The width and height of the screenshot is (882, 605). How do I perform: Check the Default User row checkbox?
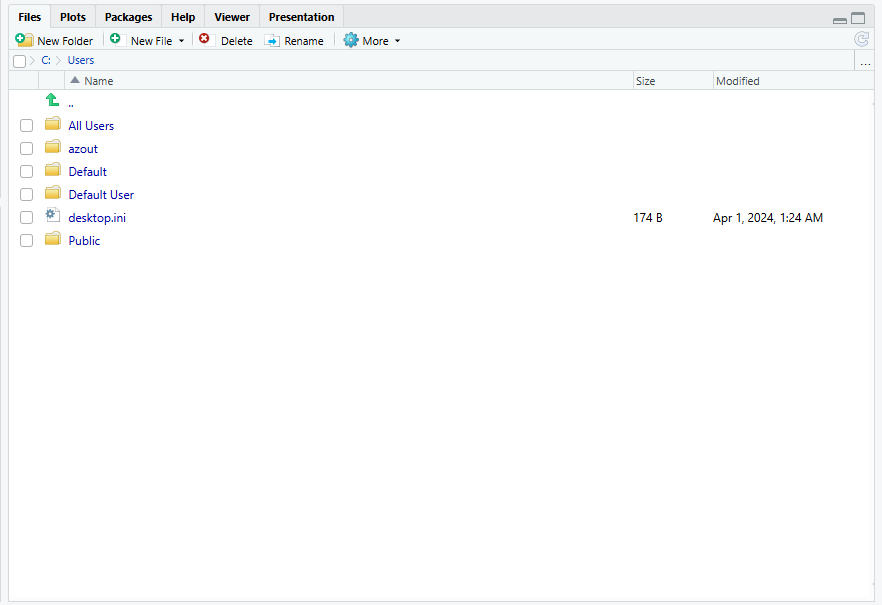[x=26, y=195]
